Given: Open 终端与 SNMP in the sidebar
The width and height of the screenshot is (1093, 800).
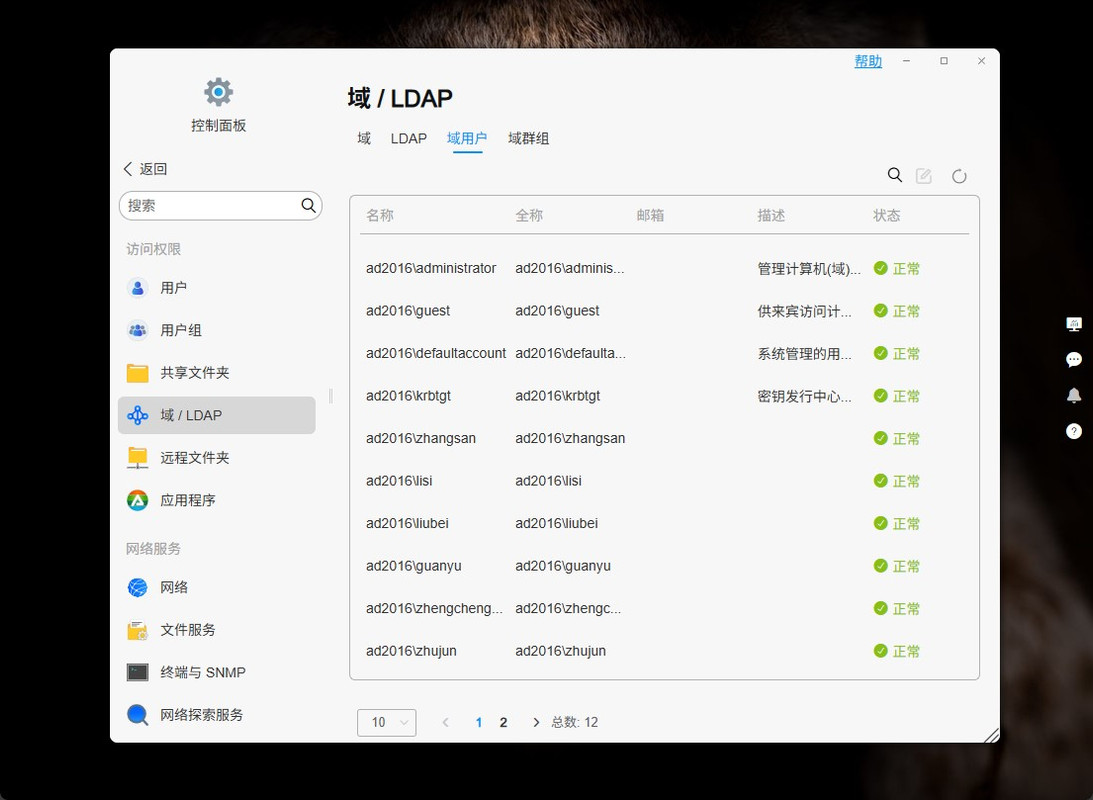Looking at the screenshot, I should [217, 672].
